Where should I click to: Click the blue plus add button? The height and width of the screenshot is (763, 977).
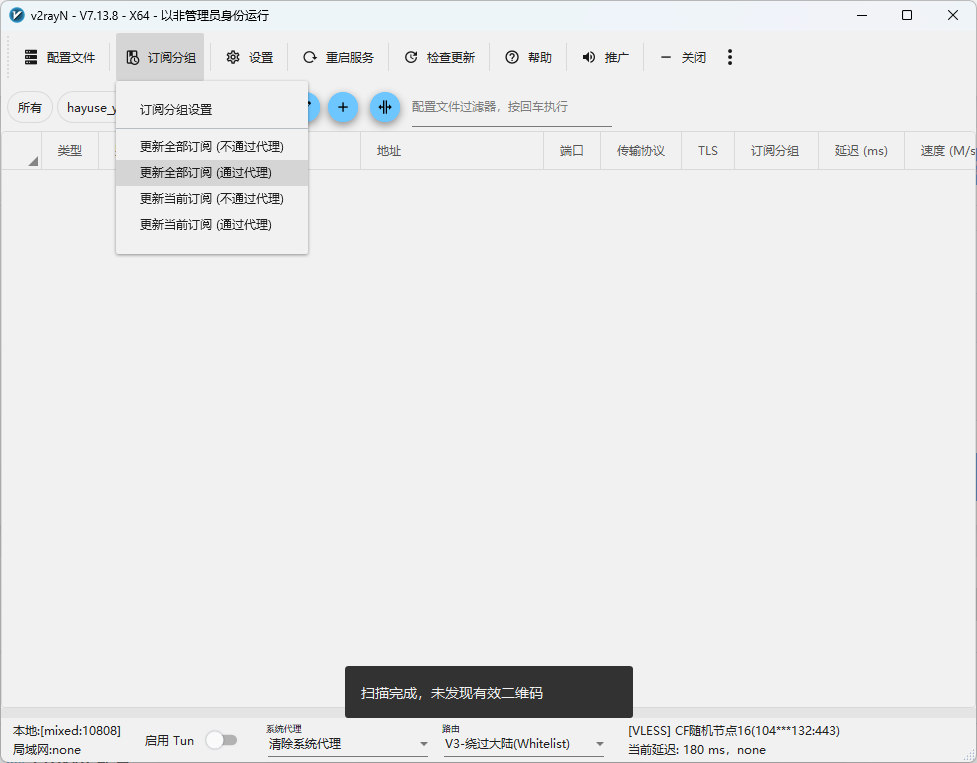[x=343, y=107]
